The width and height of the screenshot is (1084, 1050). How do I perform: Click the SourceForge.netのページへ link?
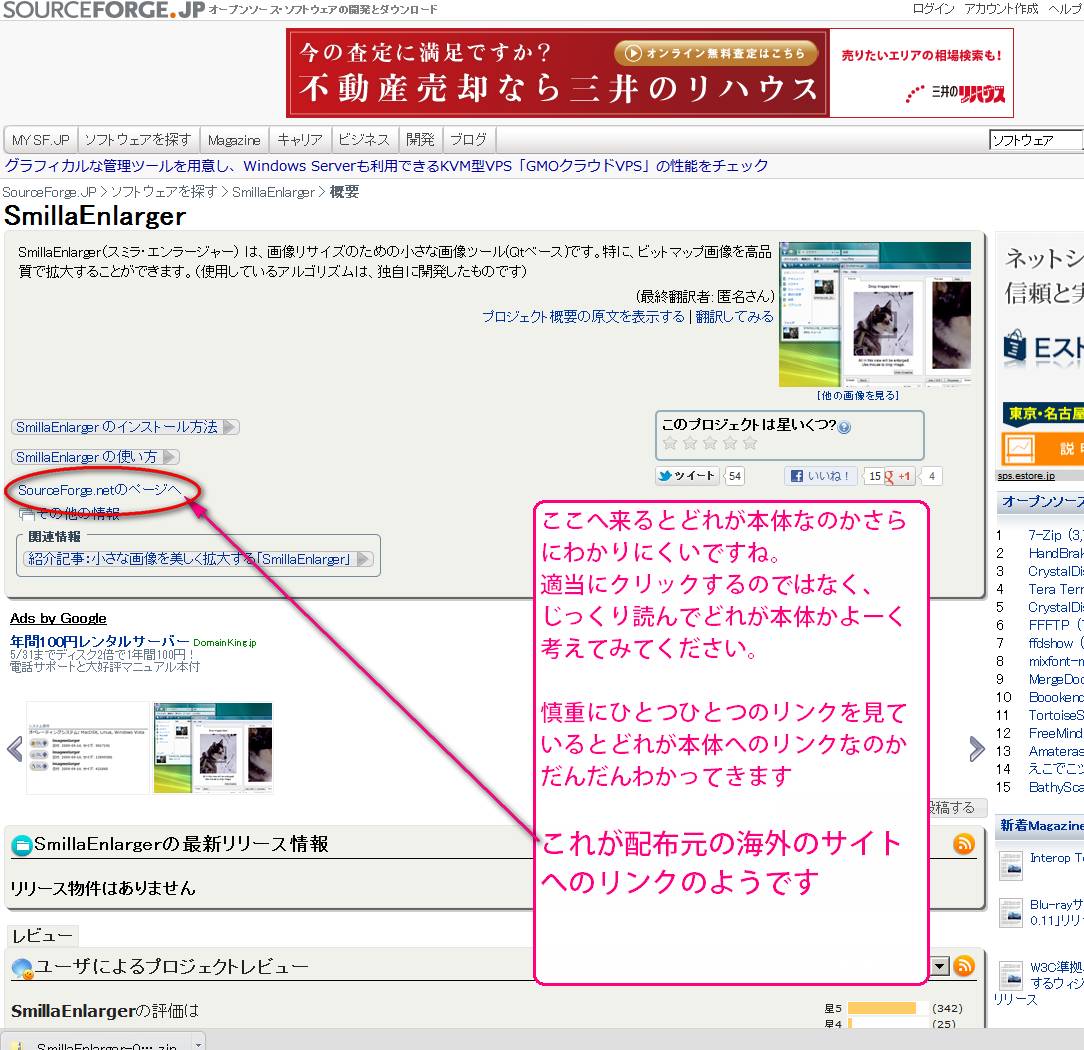(x=99, y=490)
